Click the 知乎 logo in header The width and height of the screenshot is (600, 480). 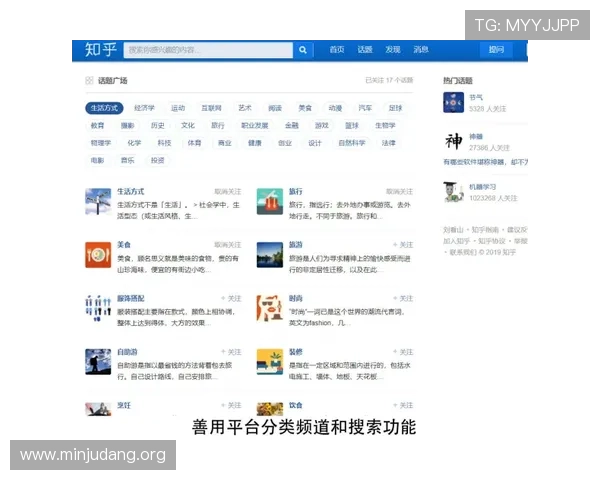(101, 50)
